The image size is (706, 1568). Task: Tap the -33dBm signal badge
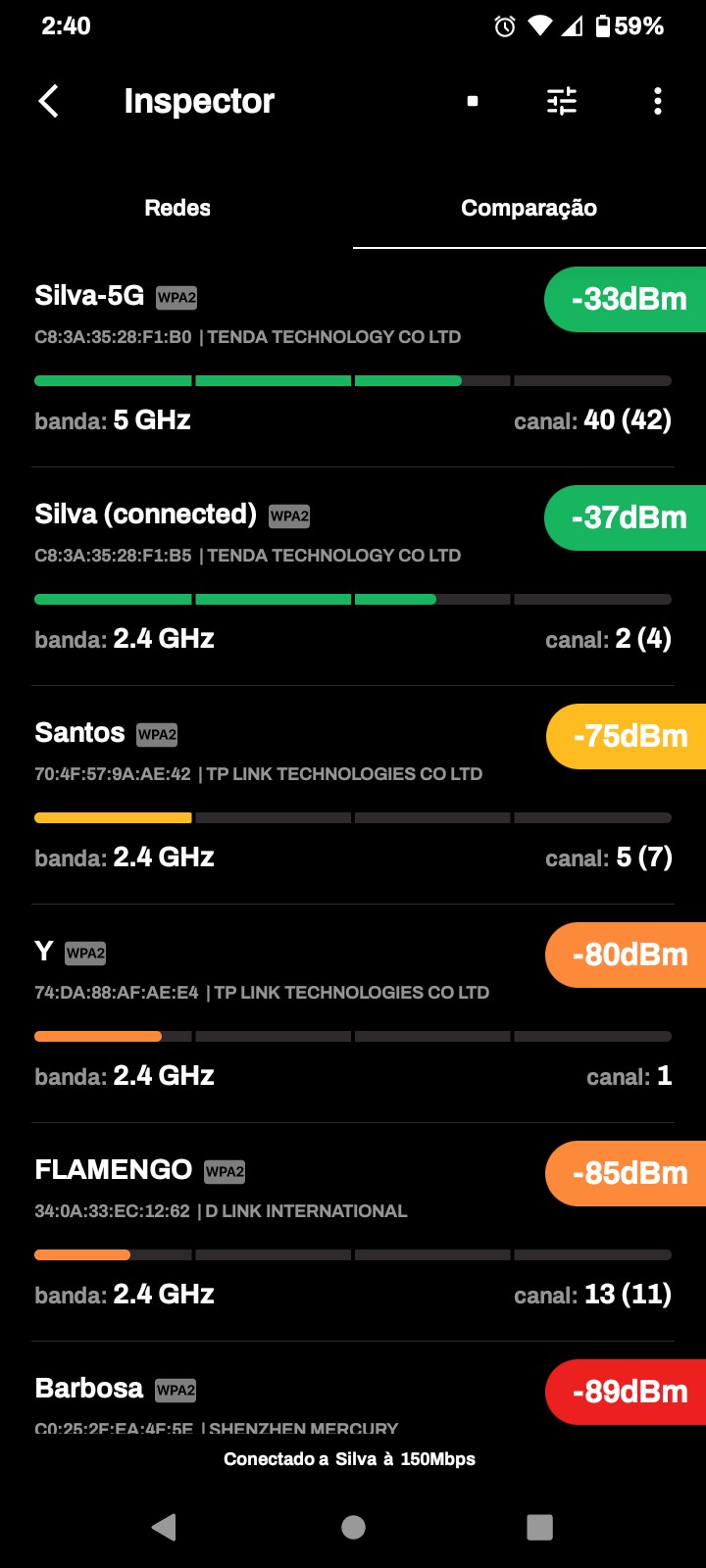[628, 299]
